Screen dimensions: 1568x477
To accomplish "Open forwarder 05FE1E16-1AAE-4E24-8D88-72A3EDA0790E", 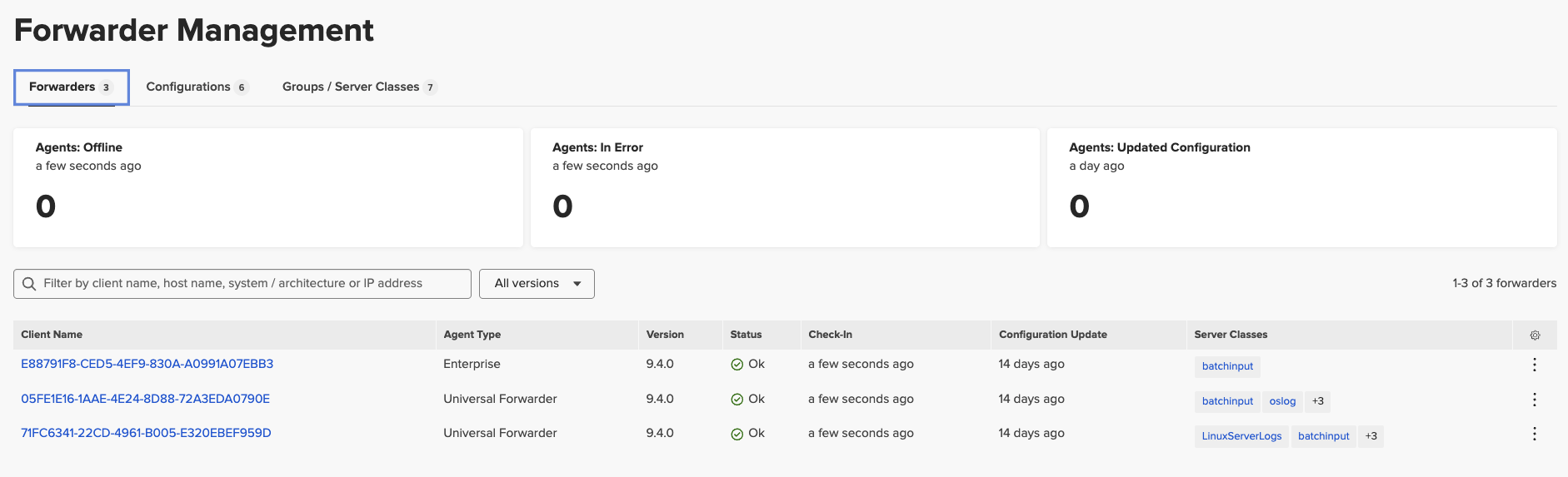I will [145, 399].
